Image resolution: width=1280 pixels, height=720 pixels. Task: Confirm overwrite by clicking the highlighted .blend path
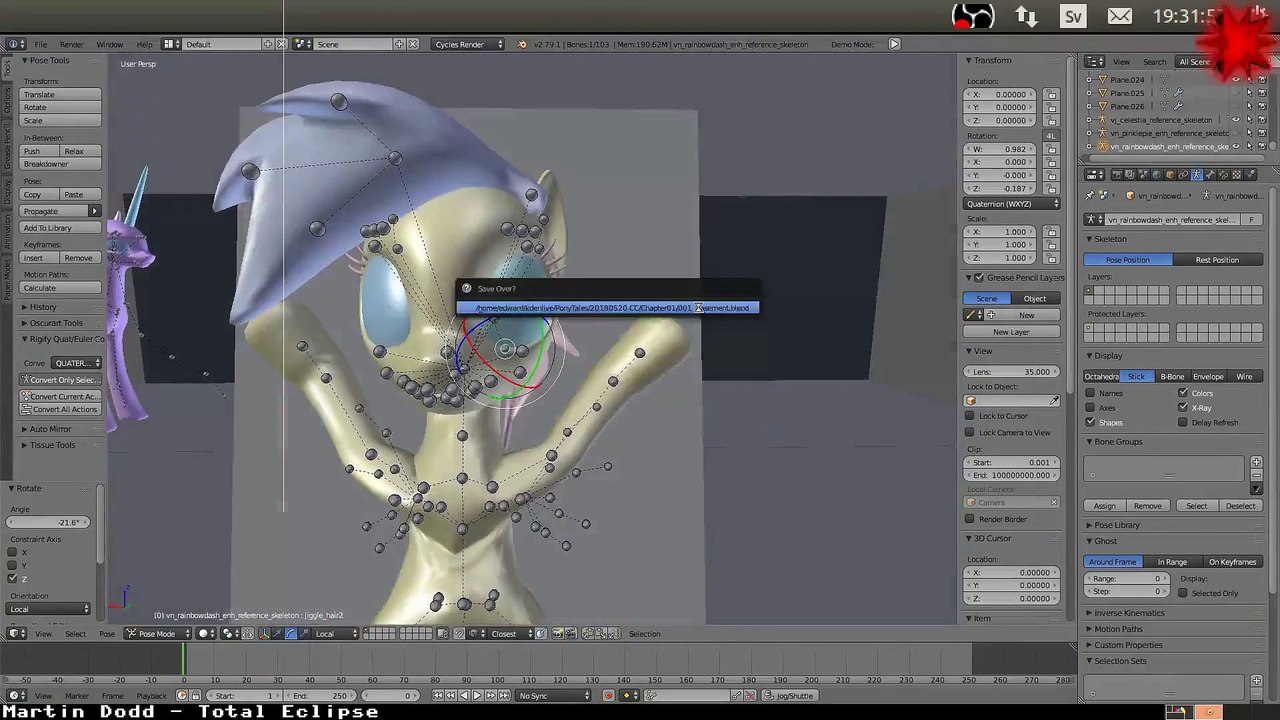(x=608, y=308)
